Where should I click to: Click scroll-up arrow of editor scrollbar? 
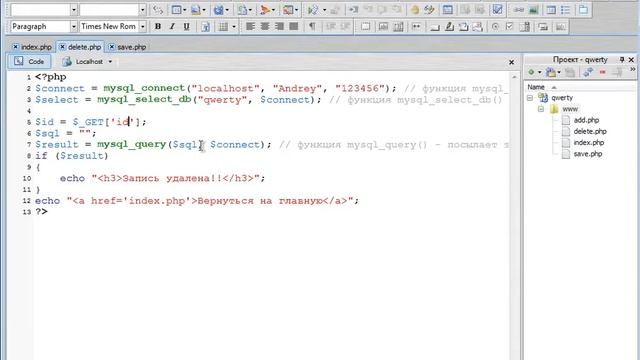[x=514, y=77]
